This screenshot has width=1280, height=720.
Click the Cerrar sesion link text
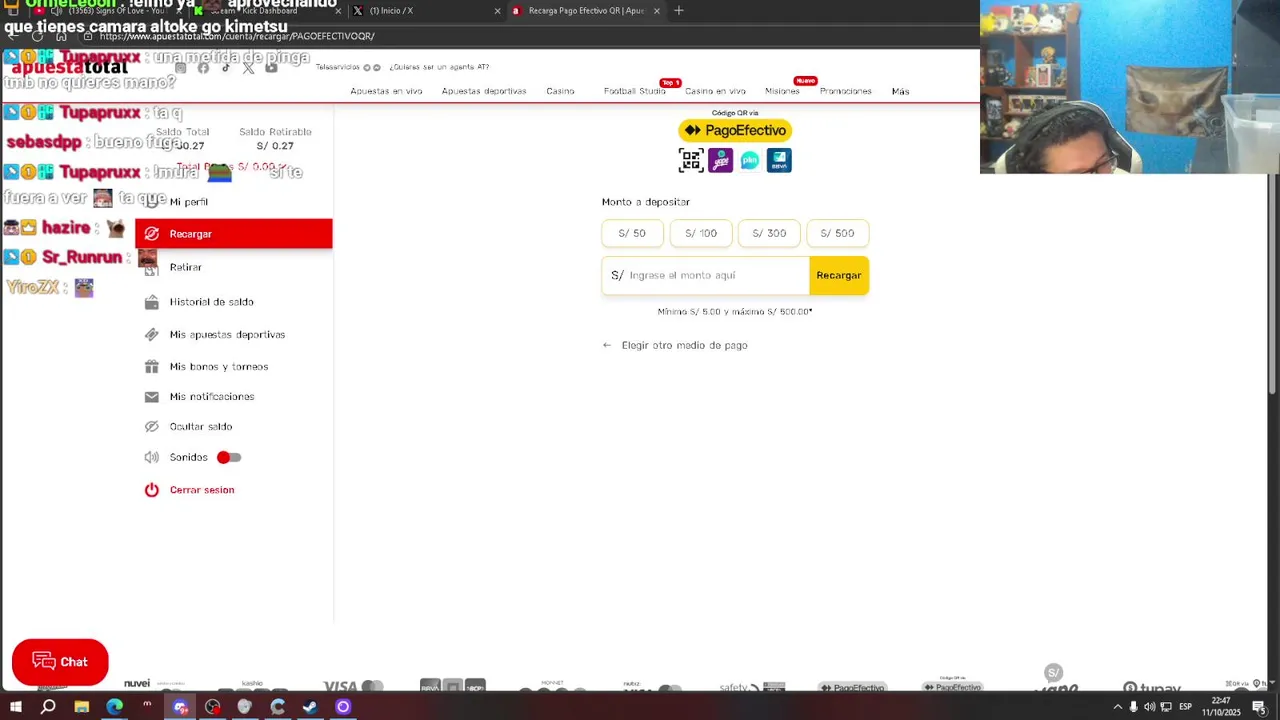[x=202, y=490]
